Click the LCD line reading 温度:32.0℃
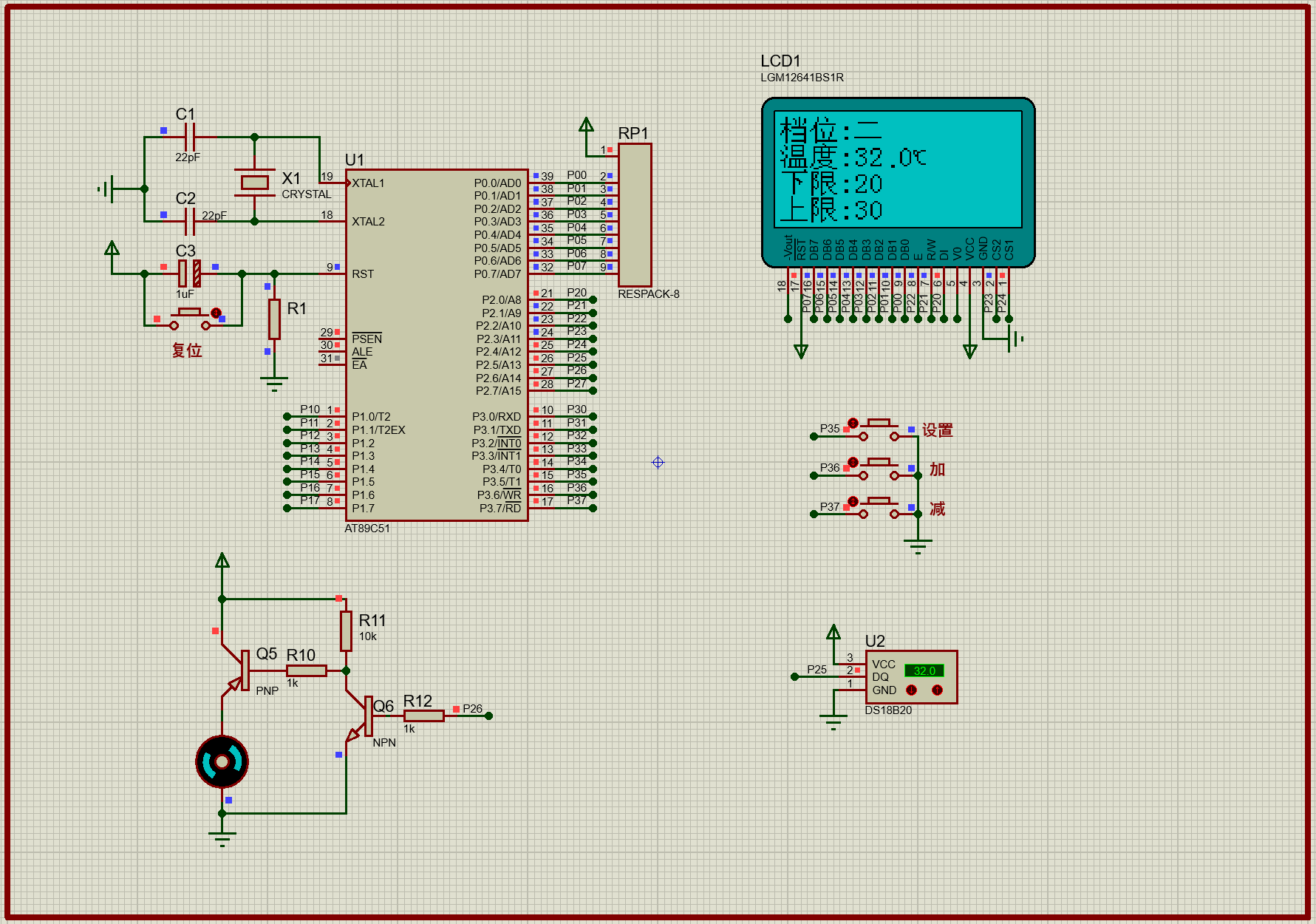The image size is (1316, 924). (853, 157)
